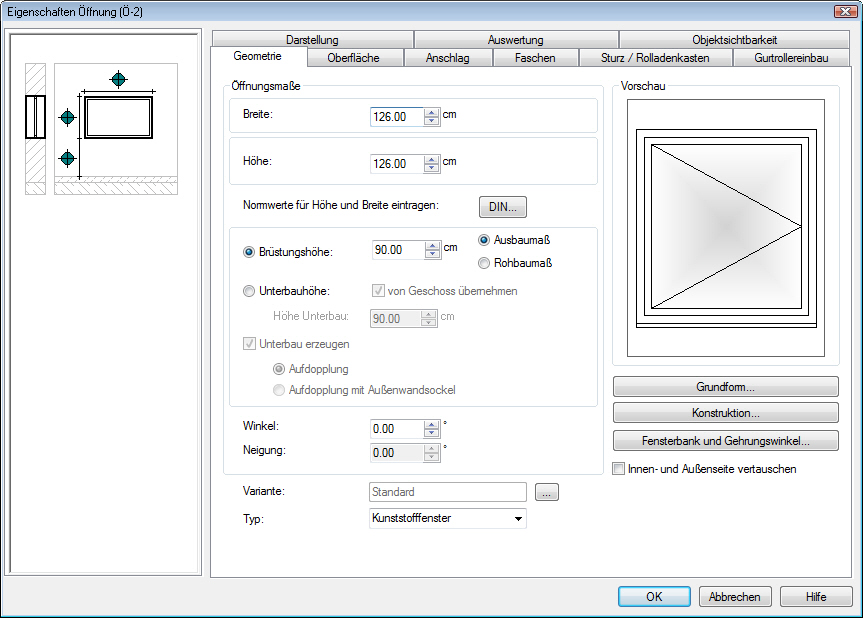Screen dimensions: 863x618
Task: Increase the Höhe value with the up arrow
Action: click(x=432, y=159)
